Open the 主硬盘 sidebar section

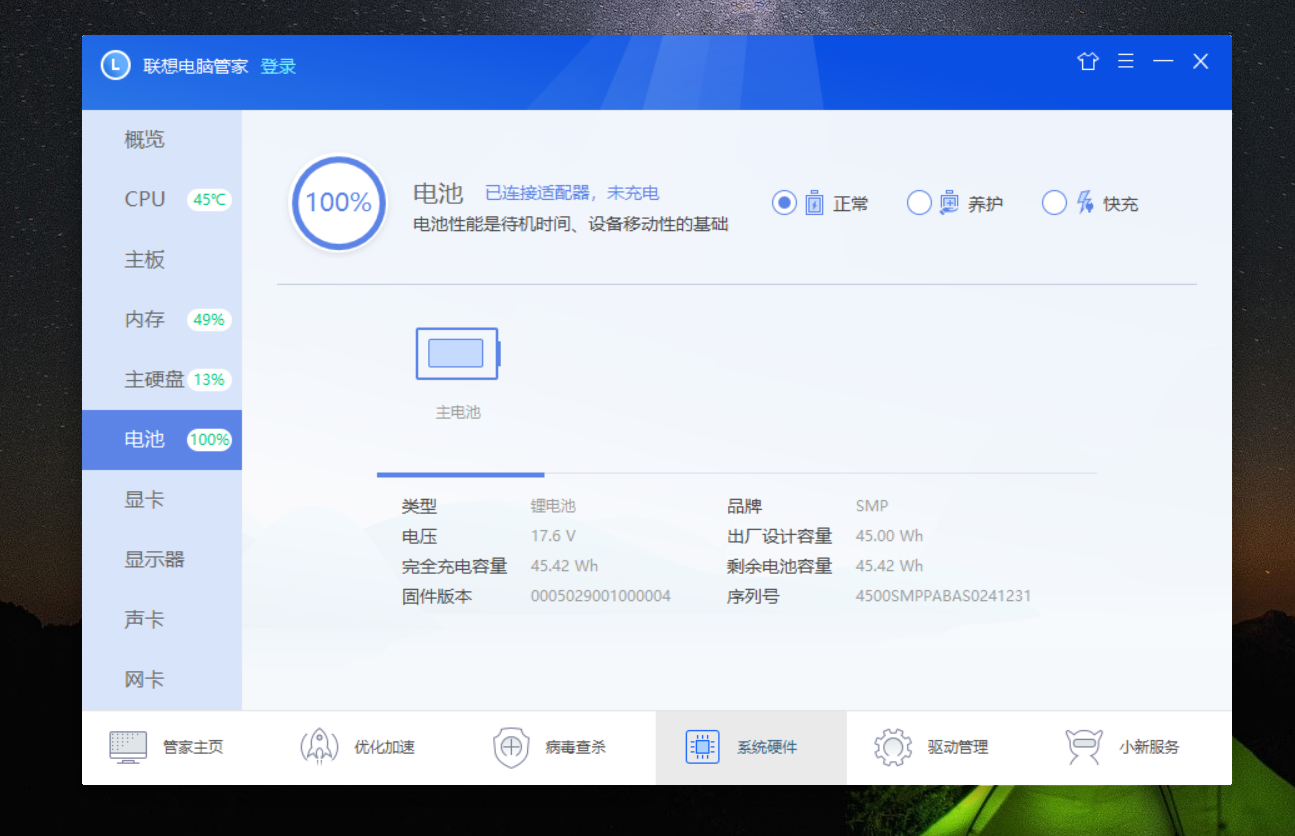(x=154, y=379)
